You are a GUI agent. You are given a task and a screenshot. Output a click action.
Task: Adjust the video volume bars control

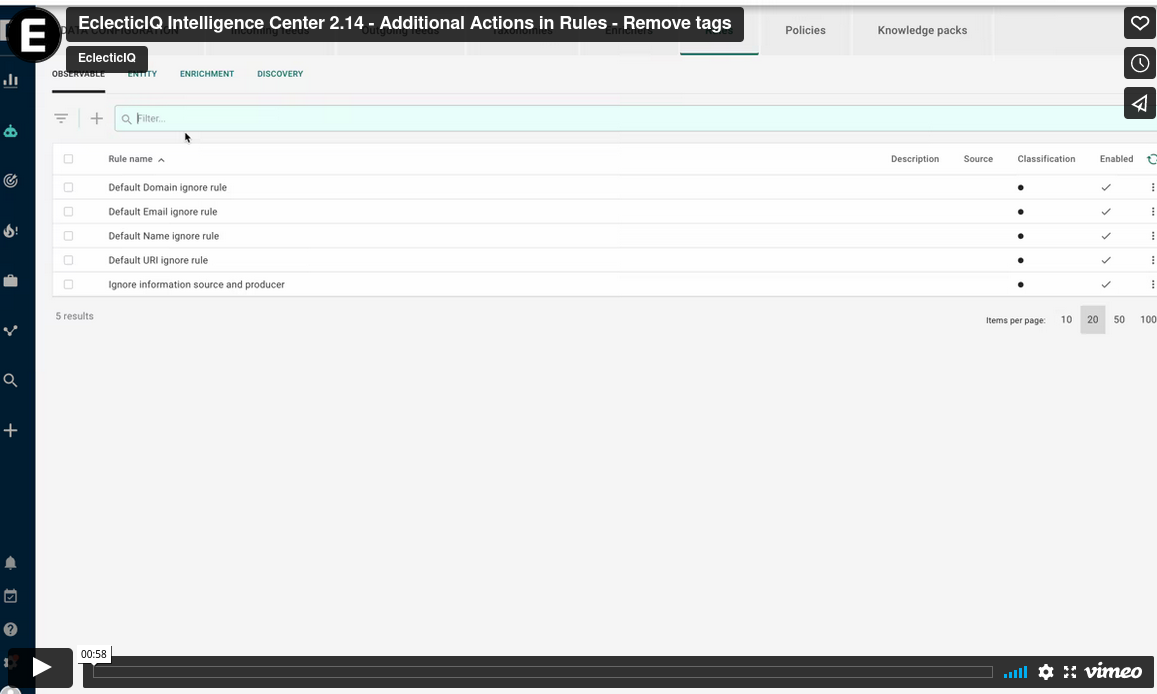tap(1015, 672)
